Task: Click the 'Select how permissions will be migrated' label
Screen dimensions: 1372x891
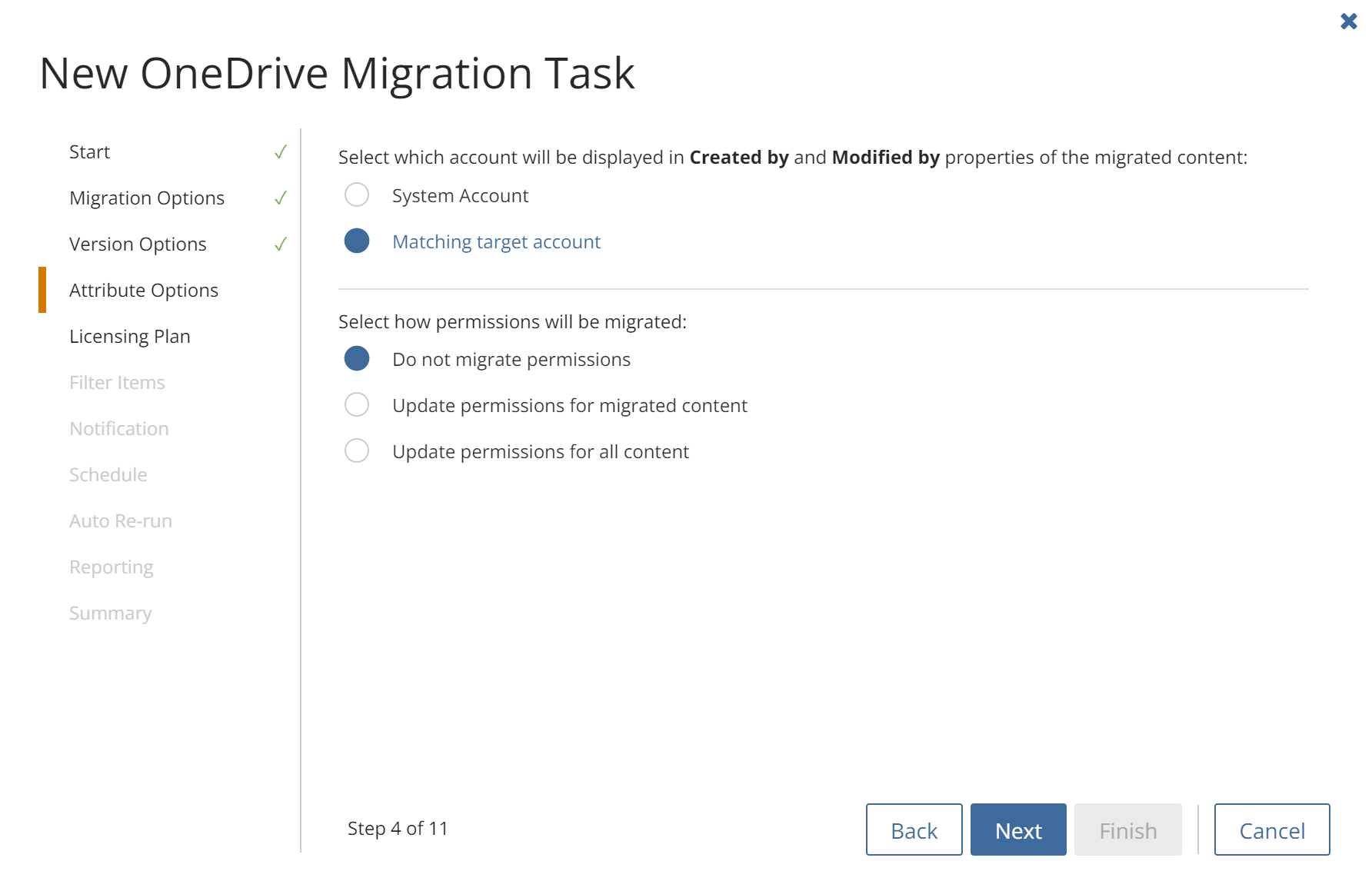Action: [x=513, y=321]
